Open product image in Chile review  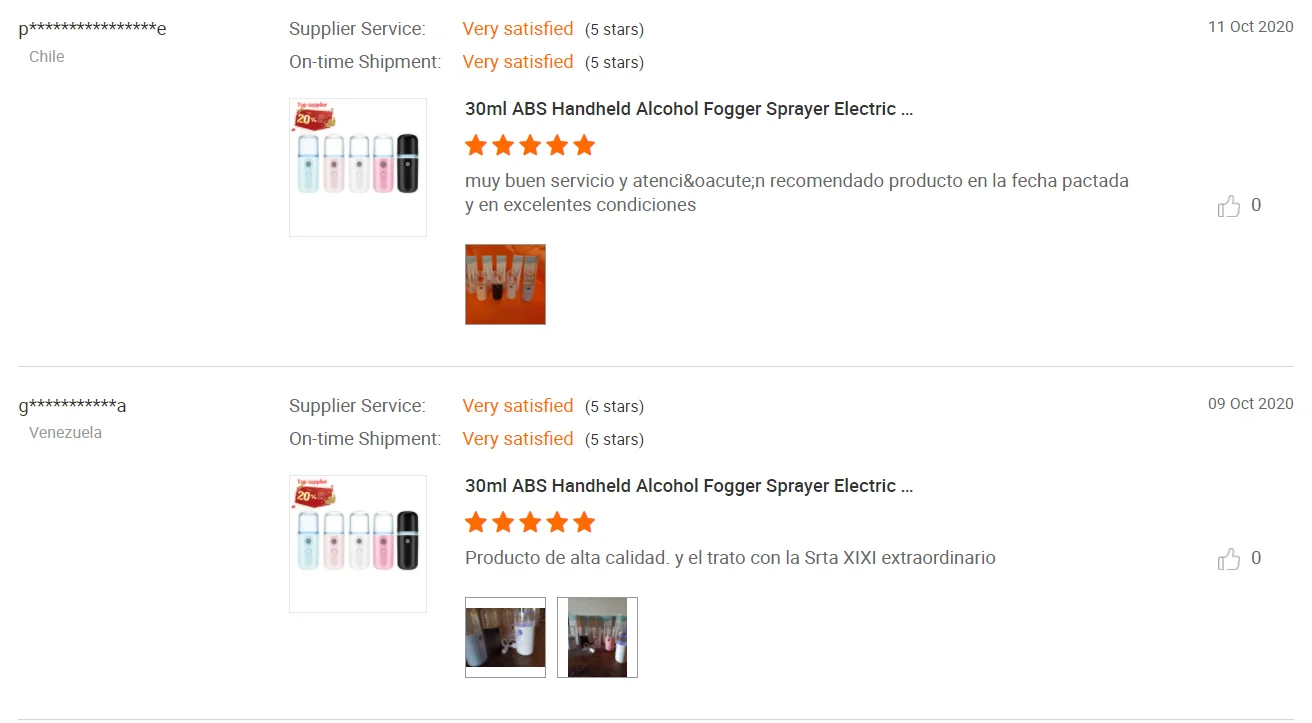pos(358,167)
